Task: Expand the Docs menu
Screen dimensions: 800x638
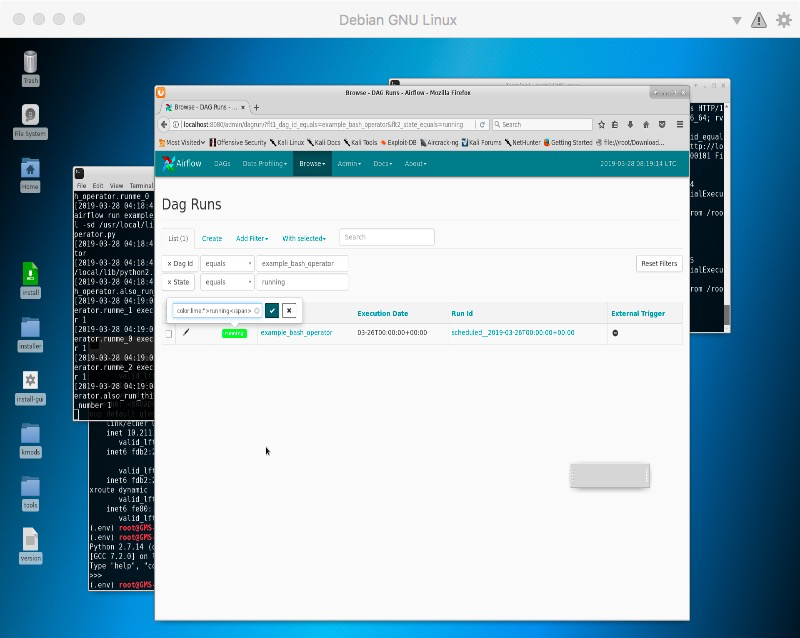Action: (x=383, y=164)
